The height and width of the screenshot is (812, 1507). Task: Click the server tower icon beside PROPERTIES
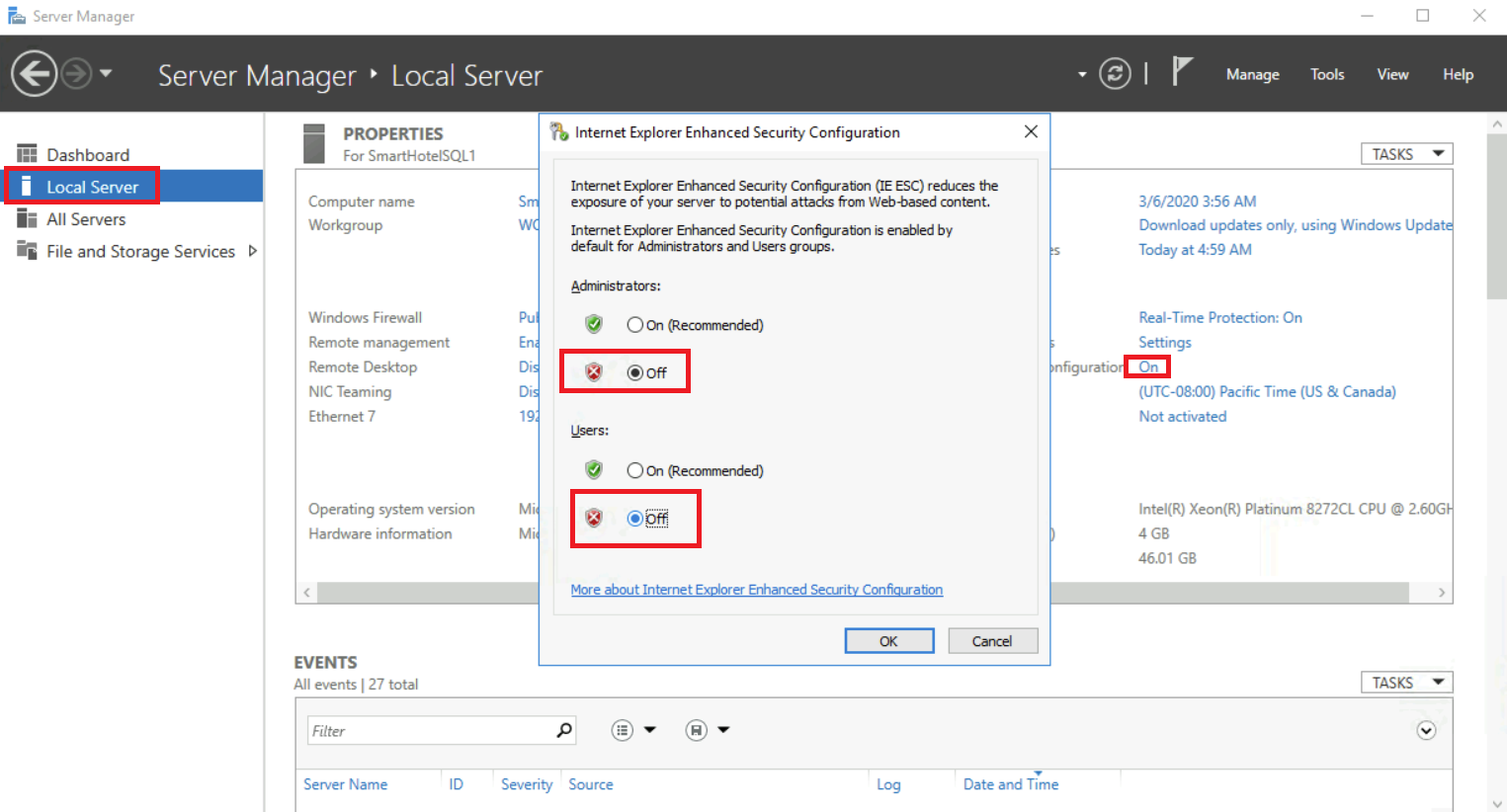tap(314, 143)
